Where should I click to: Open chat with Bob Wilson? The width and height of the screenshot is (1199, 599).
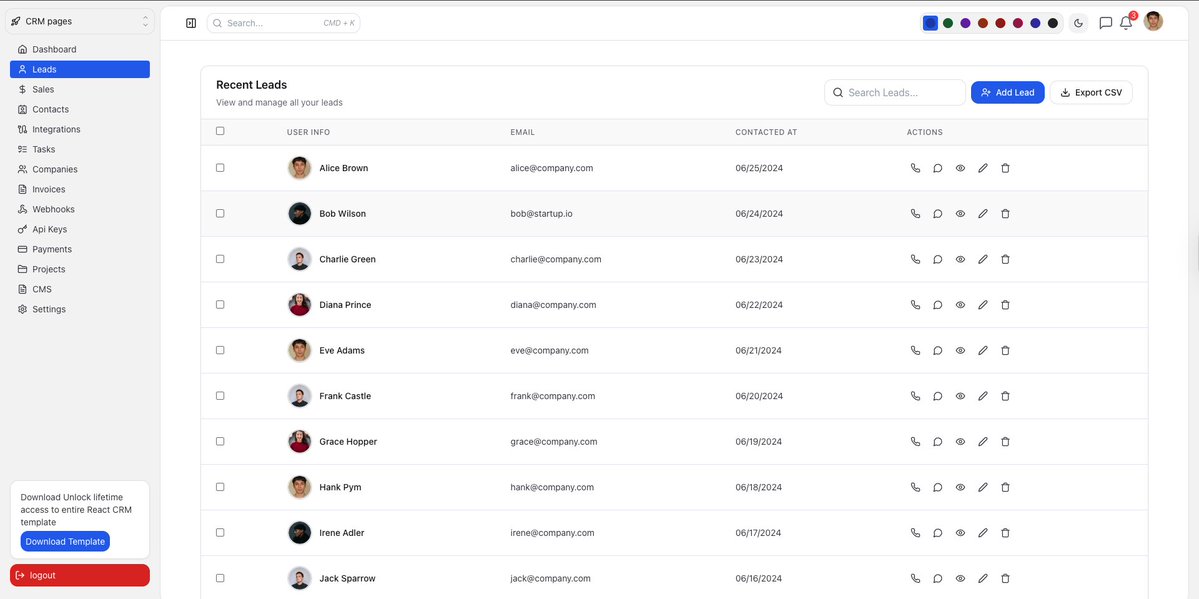tap(937, 213)
